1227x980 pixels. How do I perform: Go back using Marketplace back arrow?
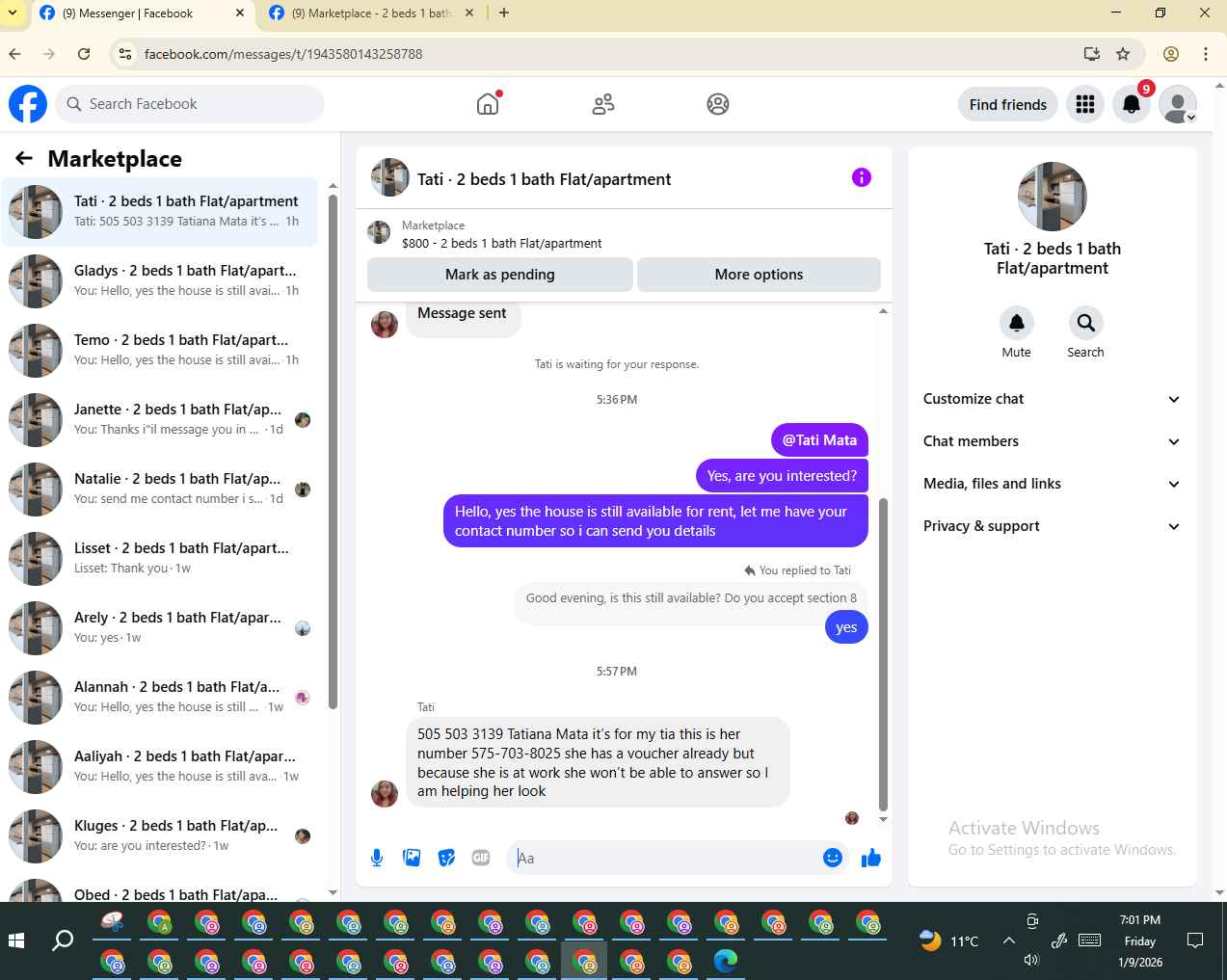pyautogui.click(x=24, y=158)
